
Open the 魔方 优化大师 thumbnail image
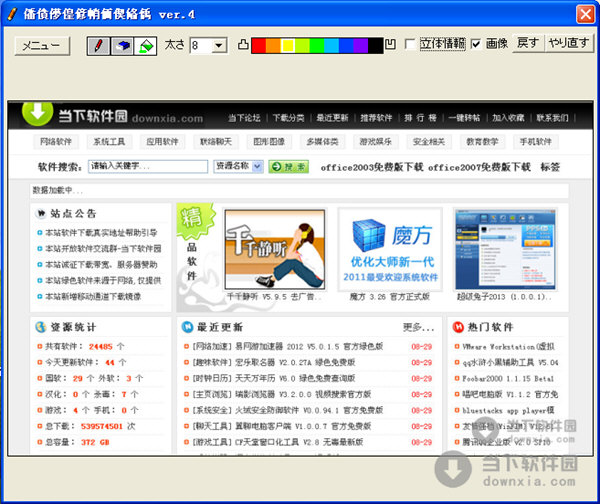(390, 249)
